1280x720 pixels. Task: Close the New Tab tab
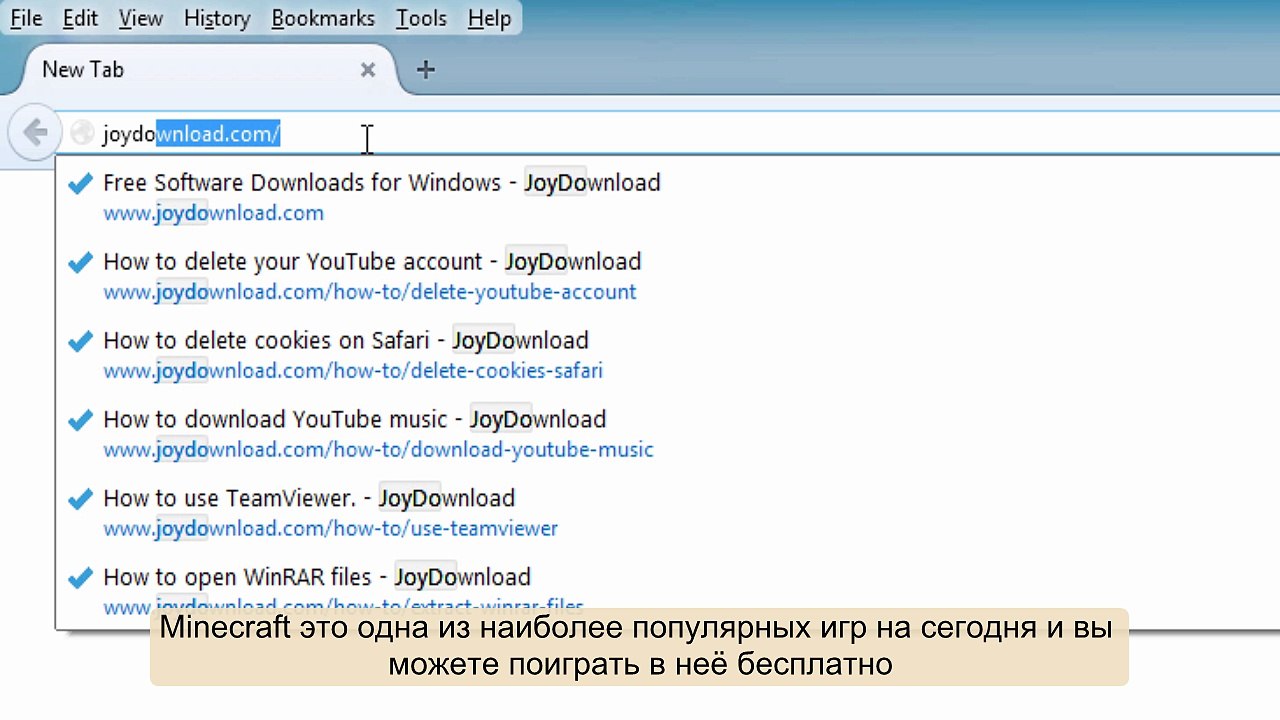tap(368, 70)
